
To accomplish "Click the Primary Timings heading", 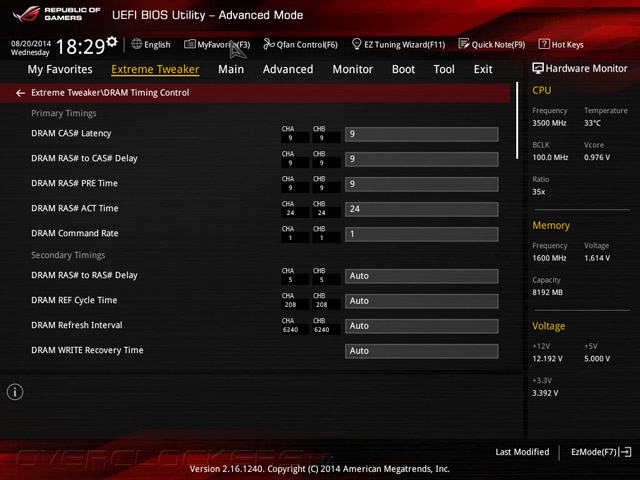I will (64, 113).
